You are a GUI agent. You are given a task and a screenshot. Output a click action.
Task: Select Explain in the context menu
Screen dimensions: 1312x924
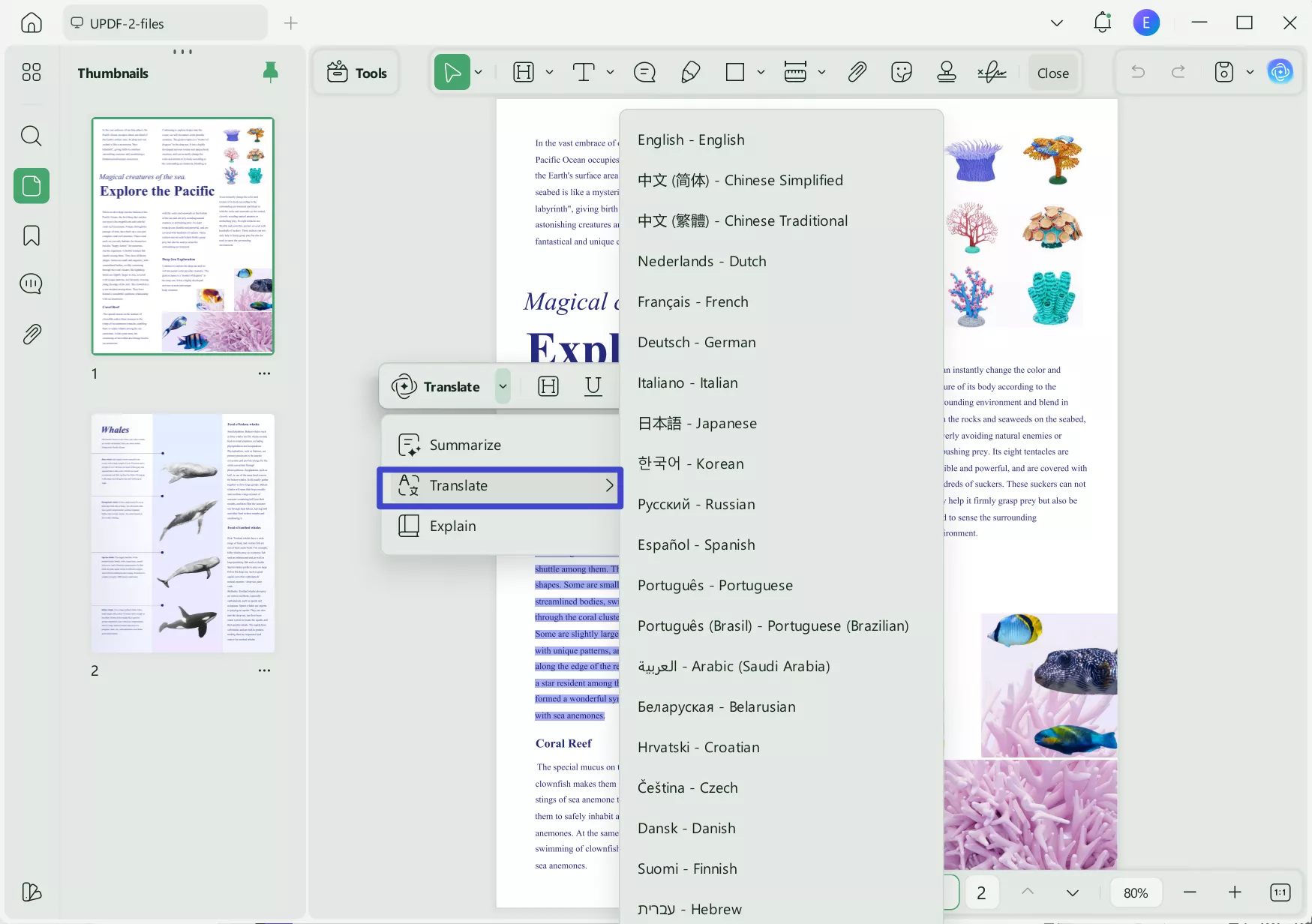pos(453,526)
